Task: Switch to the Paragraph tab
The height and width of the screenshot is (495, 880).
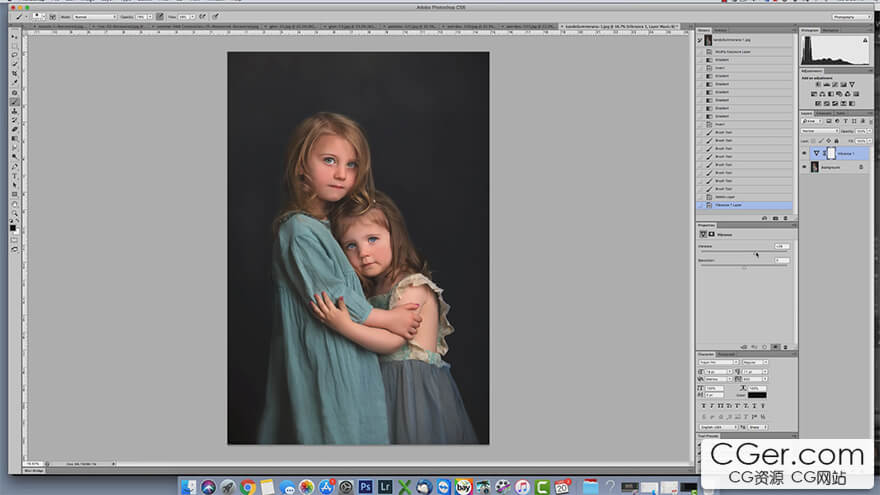Action: click(x=726, y=354)
